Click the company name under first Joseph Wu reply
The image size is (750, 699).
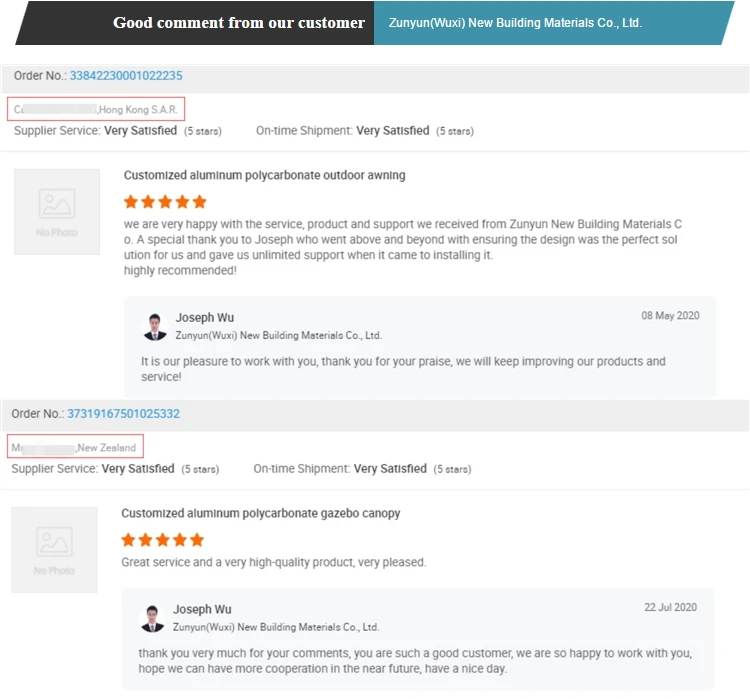[278, 335]
